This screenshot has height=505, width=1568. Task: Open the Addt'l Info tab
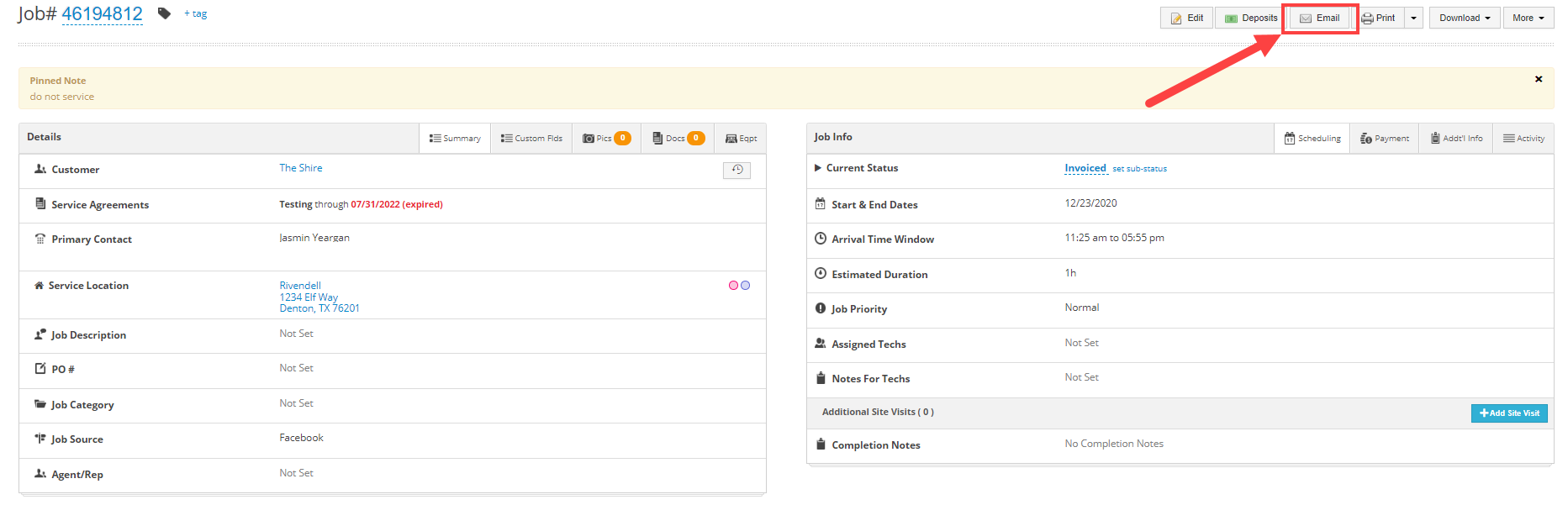coord(1456,139)
